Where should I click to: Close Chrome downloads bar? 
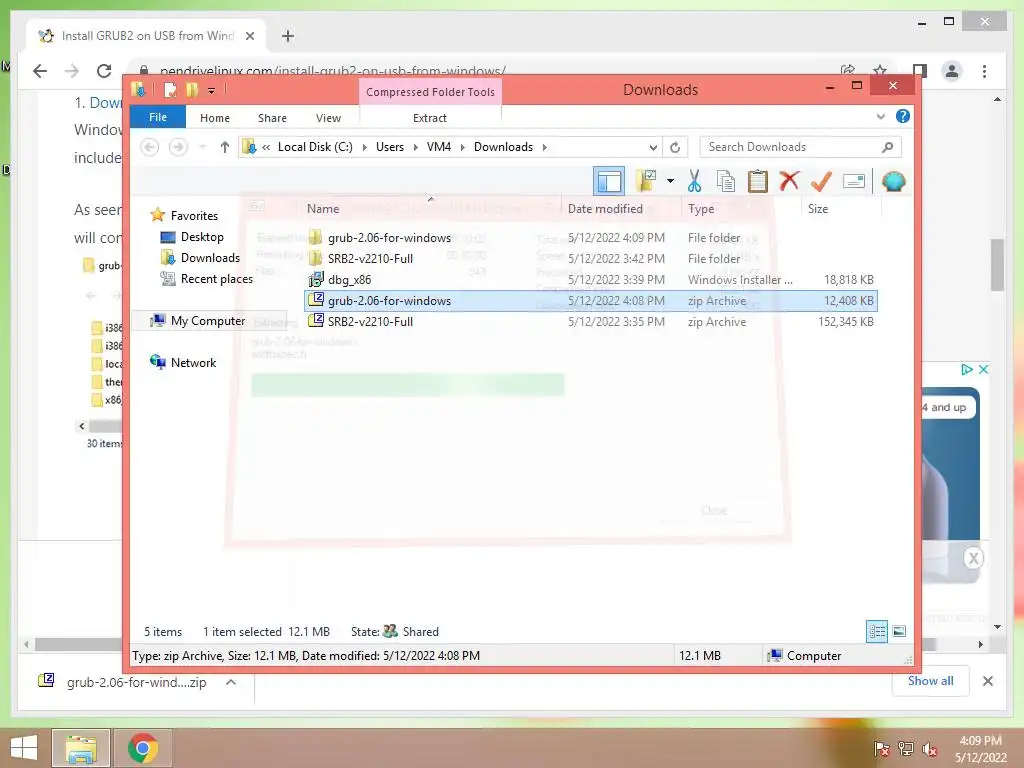pos(987,681)
